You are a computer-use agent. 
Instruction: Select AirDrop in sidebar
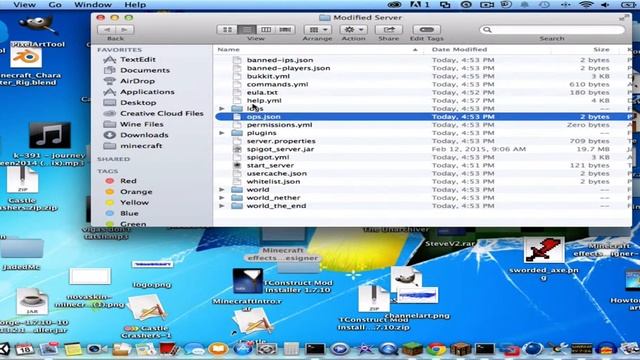click(137, 81)
